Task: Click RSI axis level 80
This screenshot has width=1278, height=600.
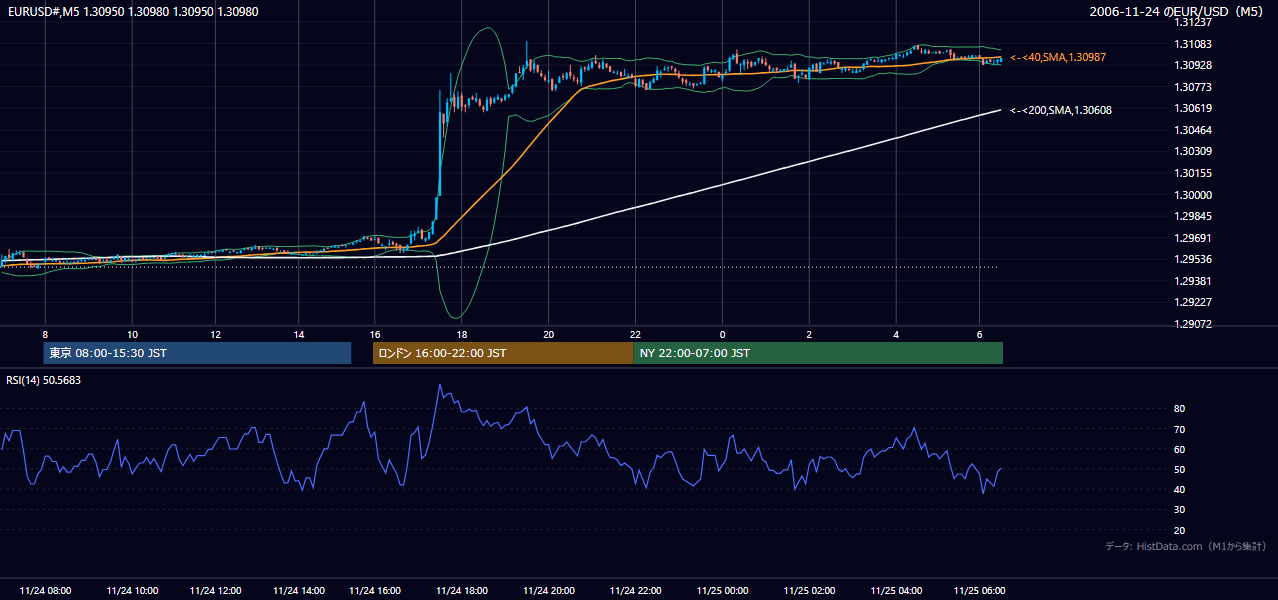Action: tap(1180, 409)
